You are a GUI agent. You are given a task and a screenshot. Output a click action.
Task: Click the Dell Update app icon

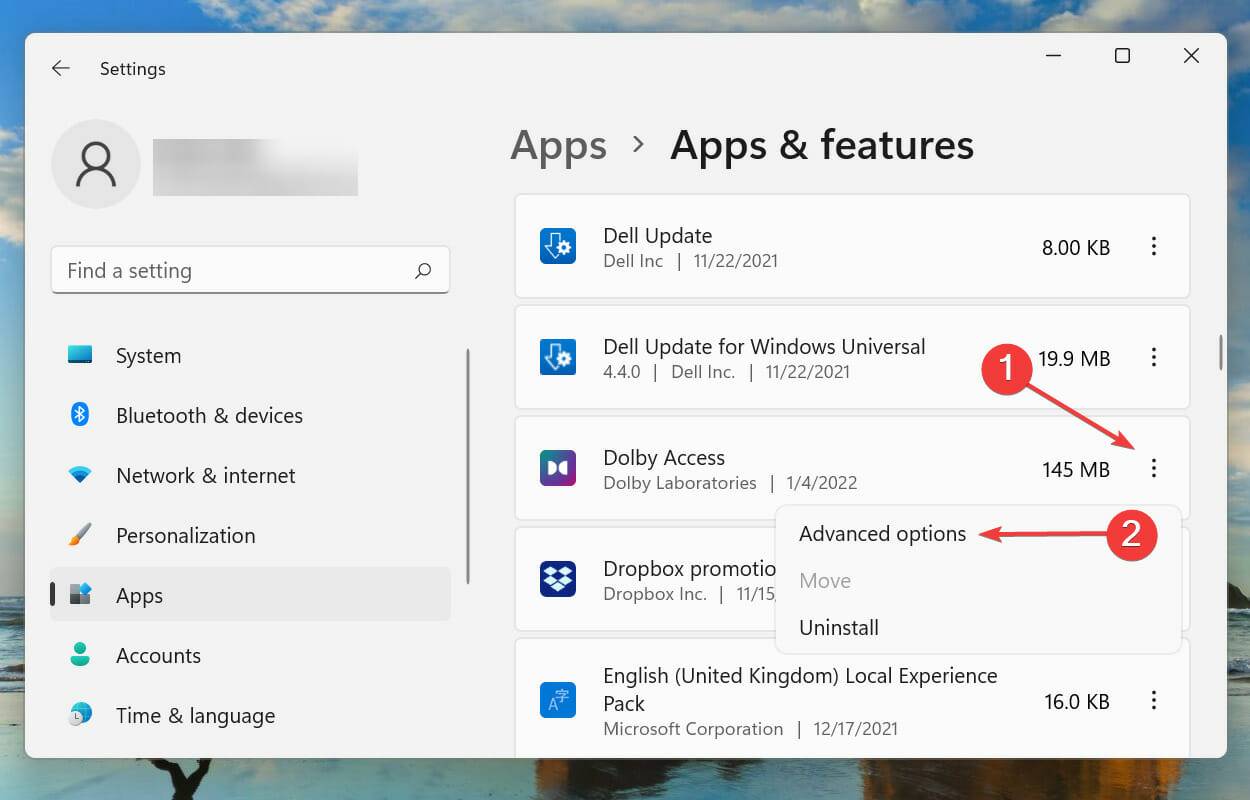tap(558, 246)
